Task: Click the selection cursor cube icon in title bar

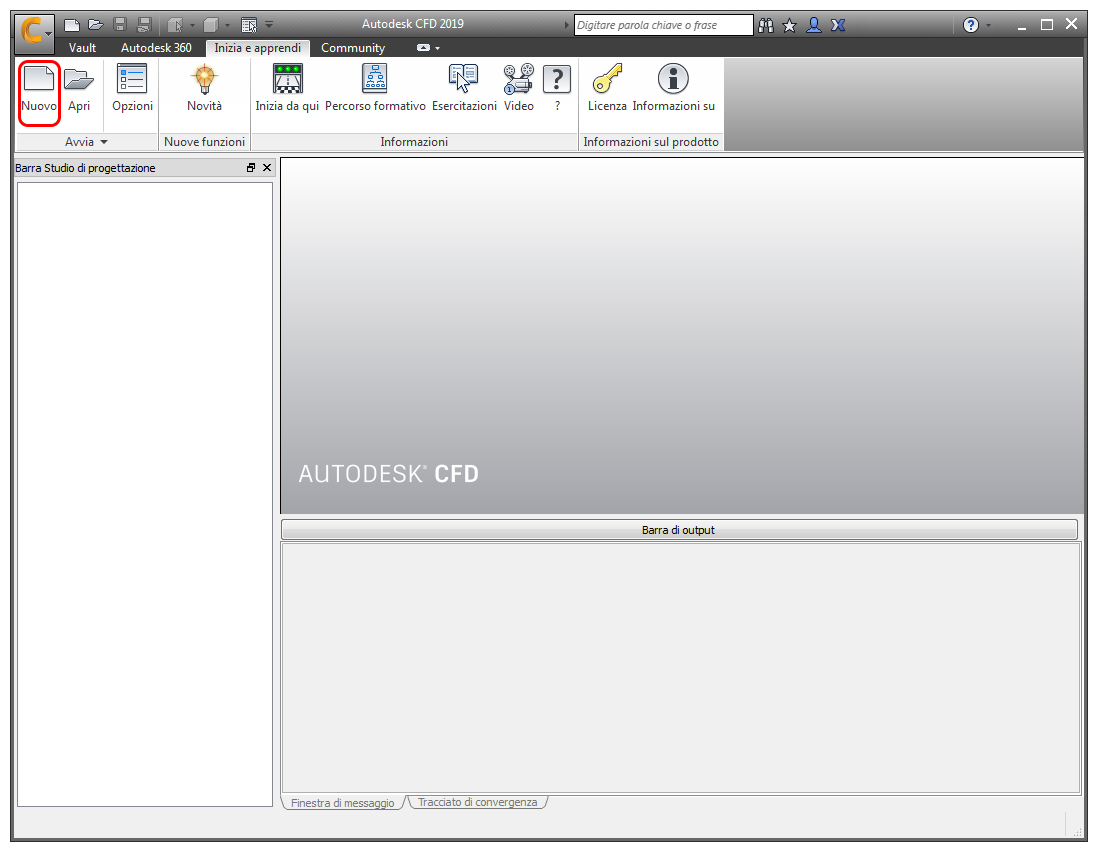Action: 175,25
